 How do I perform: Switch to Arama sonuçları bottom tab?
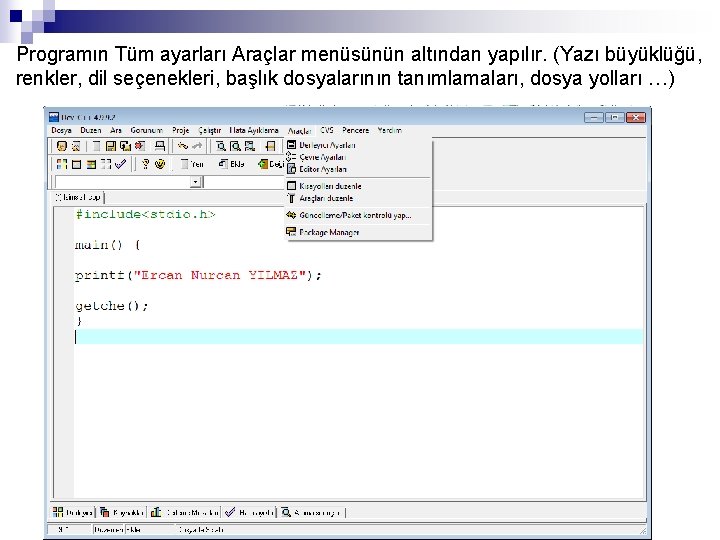(x=312, y=512)
